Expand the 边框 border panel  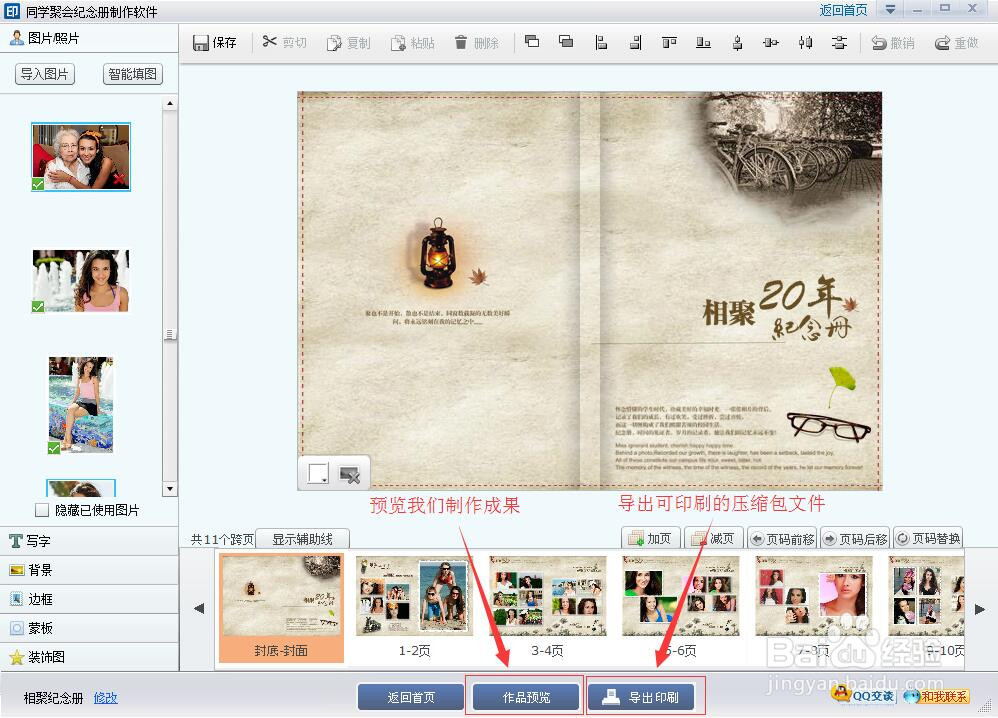point(89,599)
